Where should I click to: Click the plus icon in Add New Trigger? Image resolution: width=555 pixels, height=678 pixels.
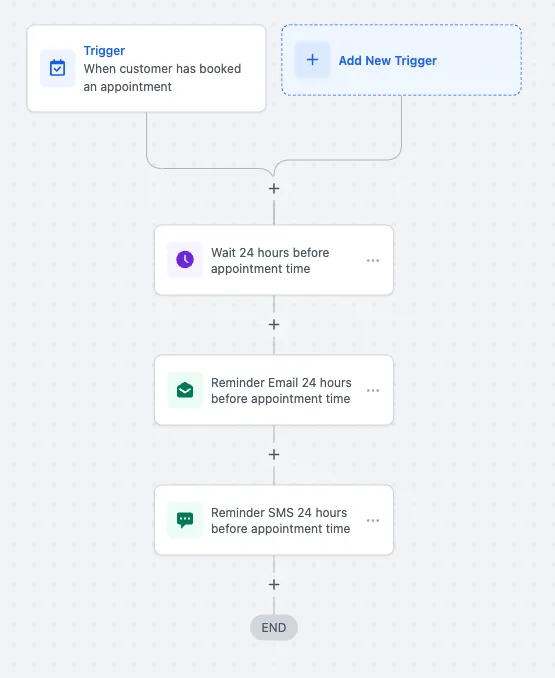point(312,60)
